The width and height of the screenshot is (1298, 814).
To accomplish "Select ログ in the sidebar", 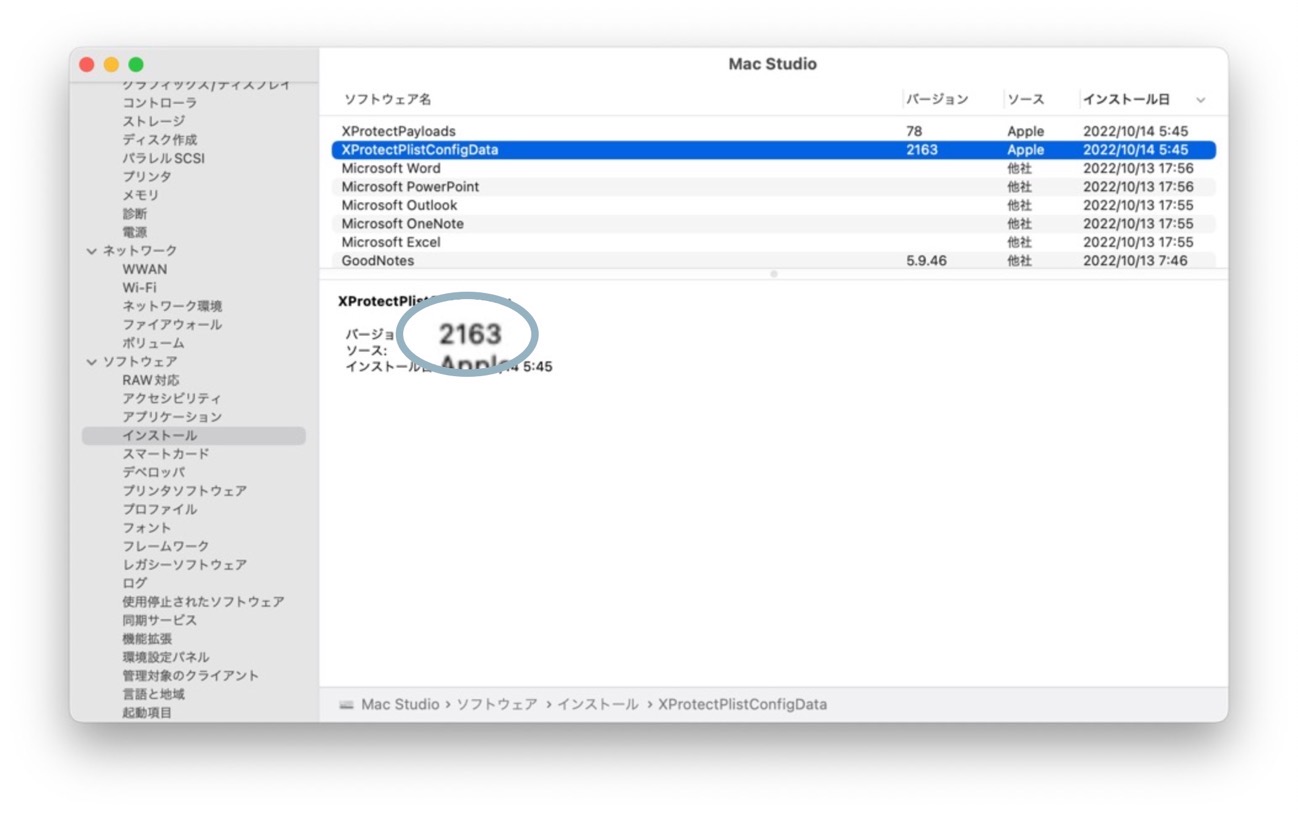I will 135,583.
